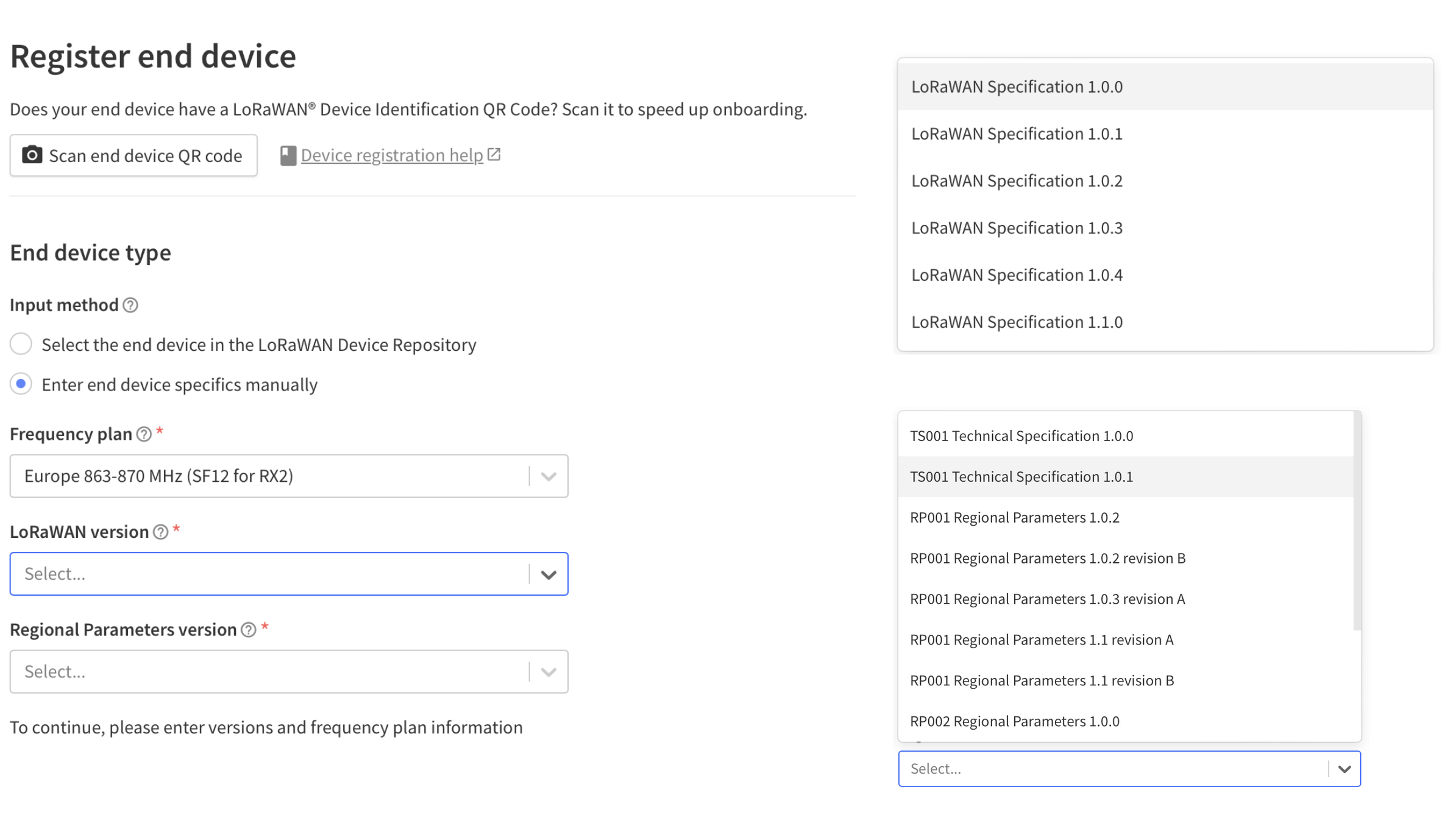
Task: Choose LoRaWAN Specification 1.0.3 option
Action: tap(1017, 228)
